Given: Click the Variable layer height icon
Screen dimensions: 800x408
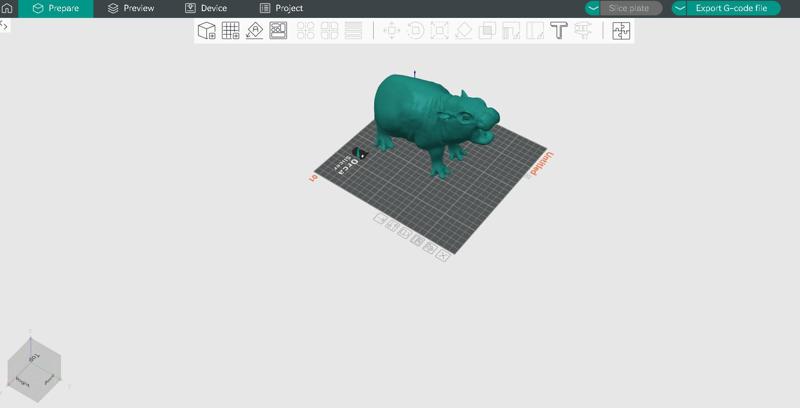Looking at the screenshot, I should 353,31.
